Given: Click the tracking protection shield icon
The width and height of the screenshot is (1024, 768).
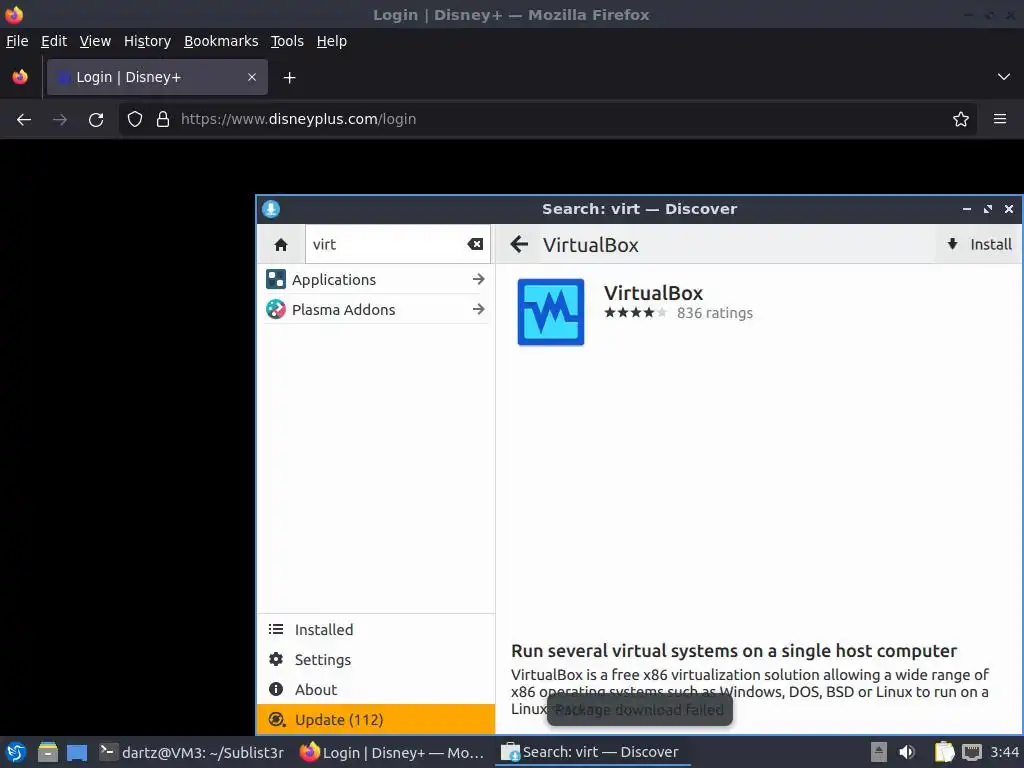Looking at the screenshot, I should pos(135,120).
